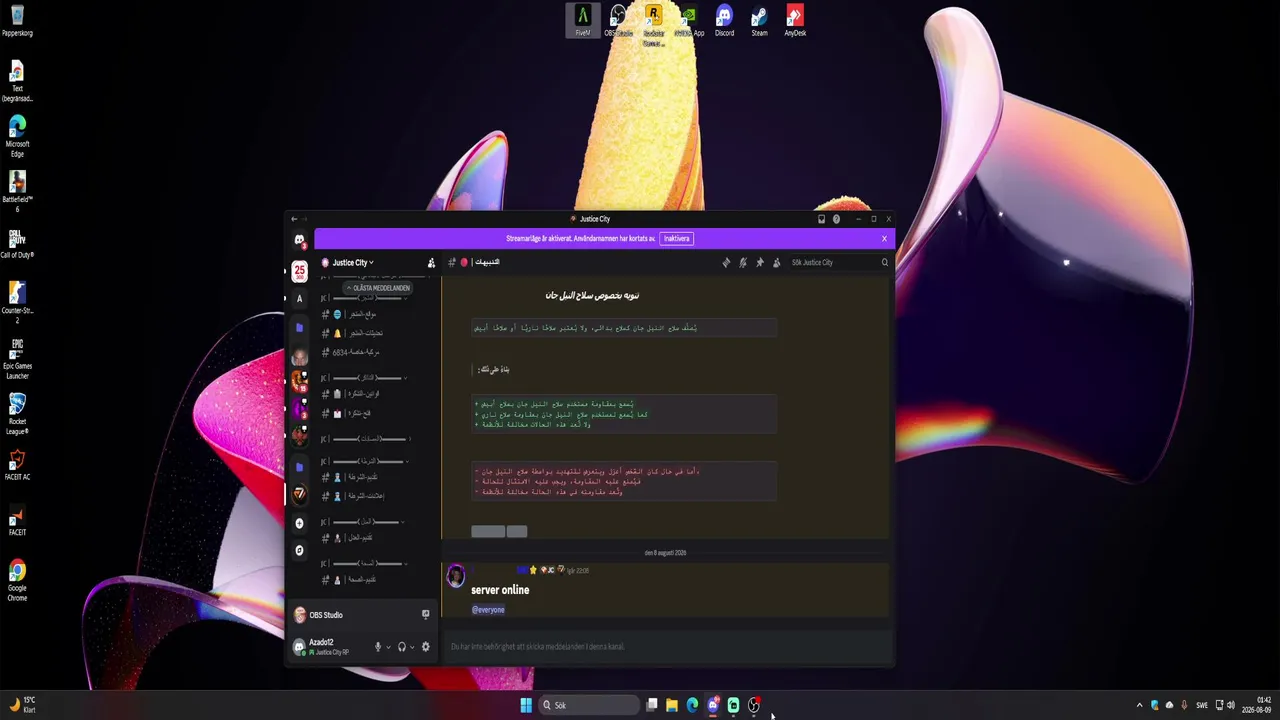This screenshot has width=1280, height=720.
Task: Open Battlefield 6 desktop shortcut
Action: pos(17,192)
